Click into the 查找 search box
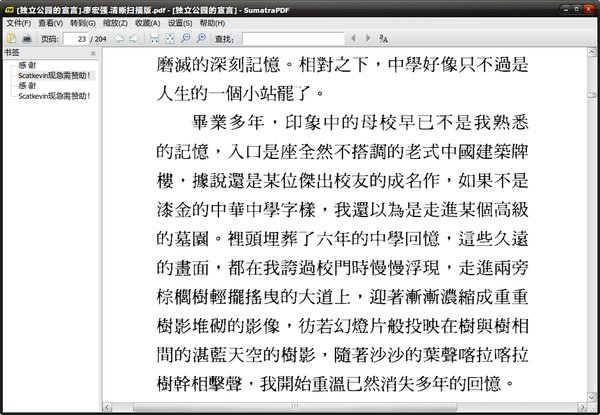 click(x=293, y=39)
